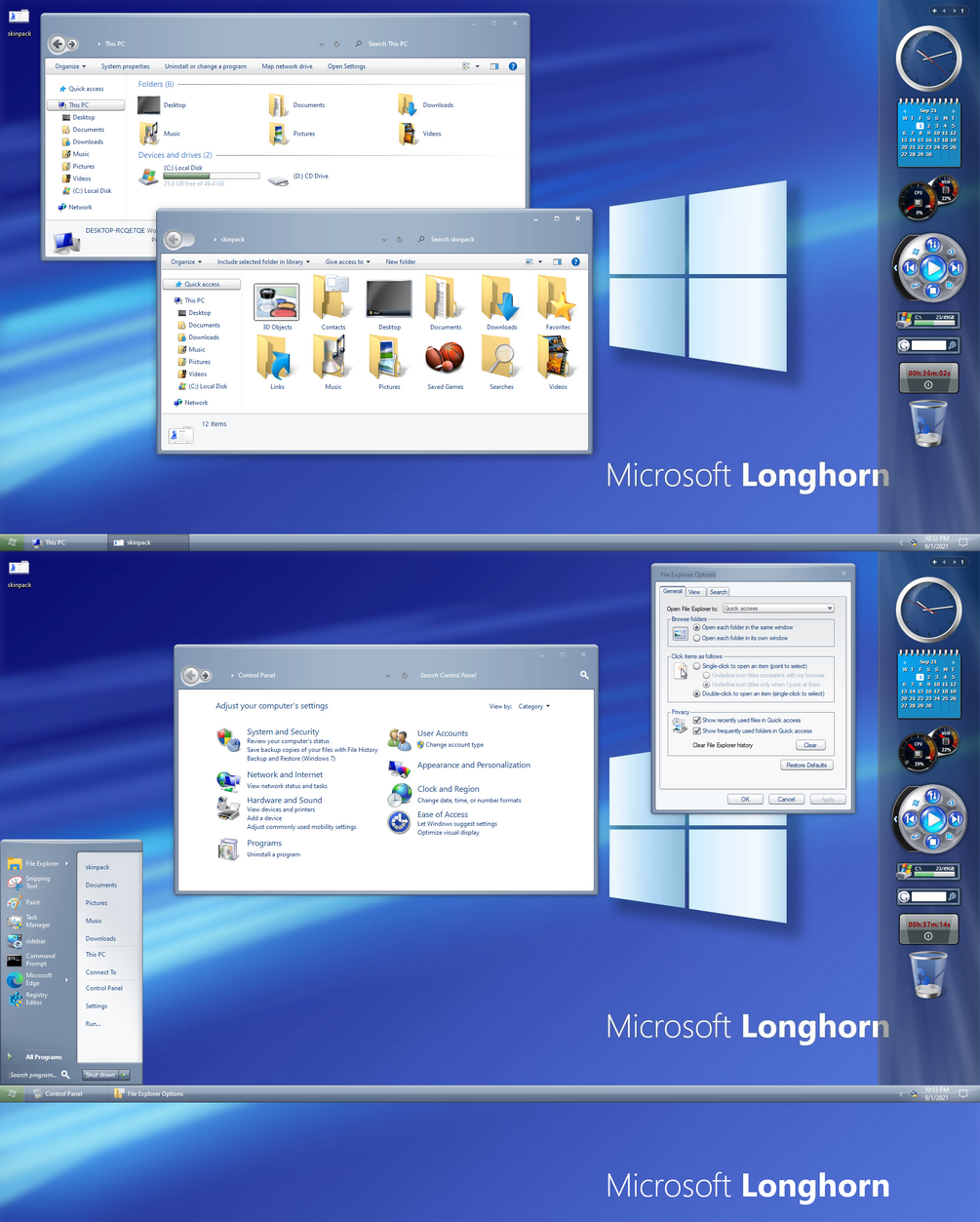Switch to the Search tab in File Explorer Options
980x1222 pixels.
click(718, 592)
